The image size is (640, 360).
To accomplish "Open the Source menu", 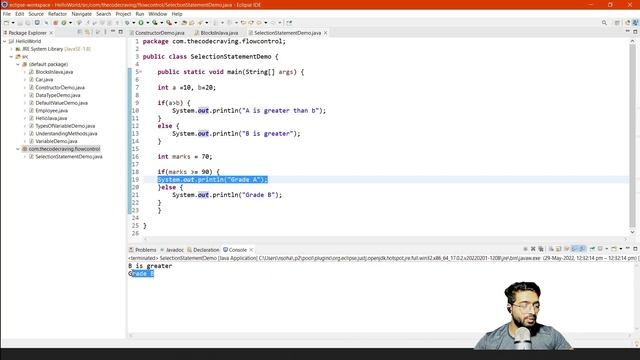I will (x=36, y=14).
